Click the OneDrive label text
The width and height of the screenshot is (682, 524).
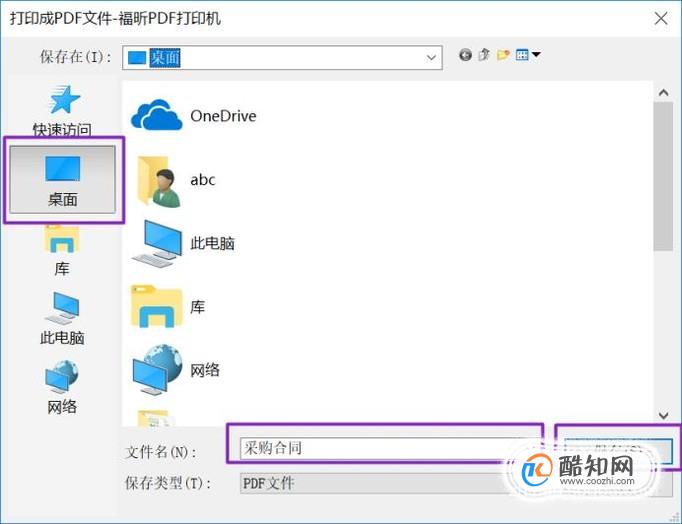coord(223,116)
